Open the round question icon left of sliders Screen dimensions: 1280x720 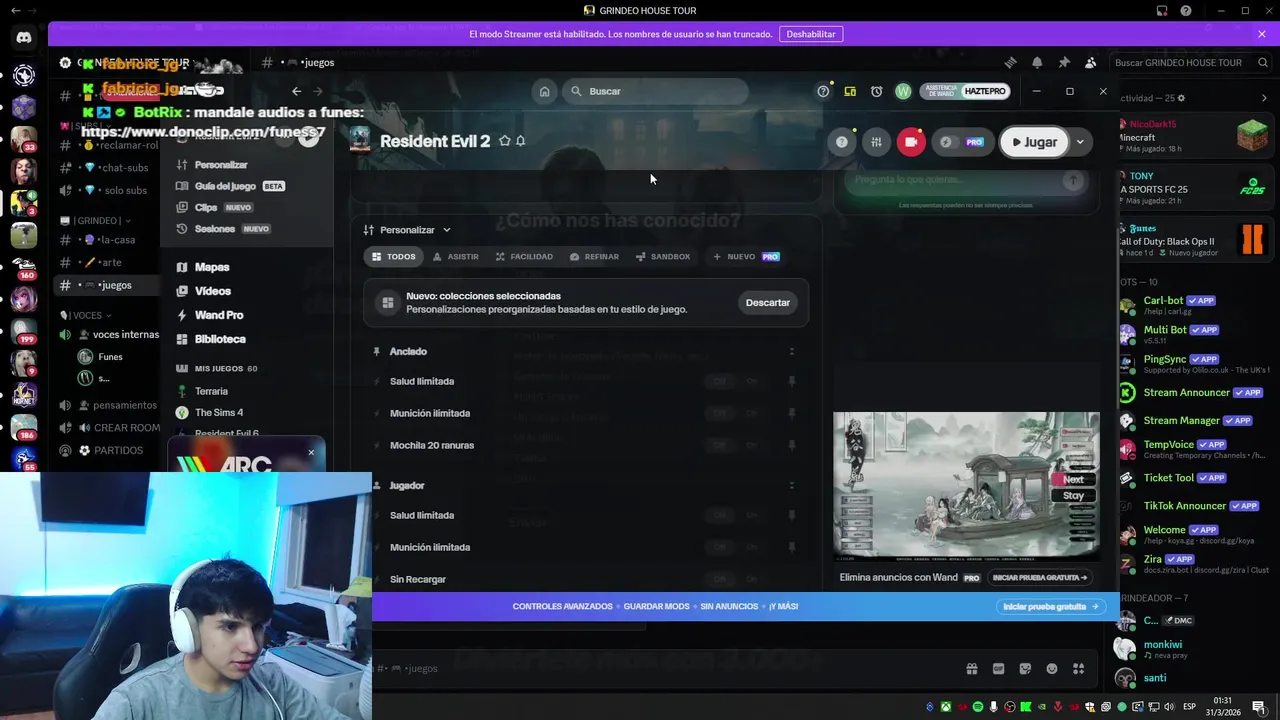pos(842,142)
